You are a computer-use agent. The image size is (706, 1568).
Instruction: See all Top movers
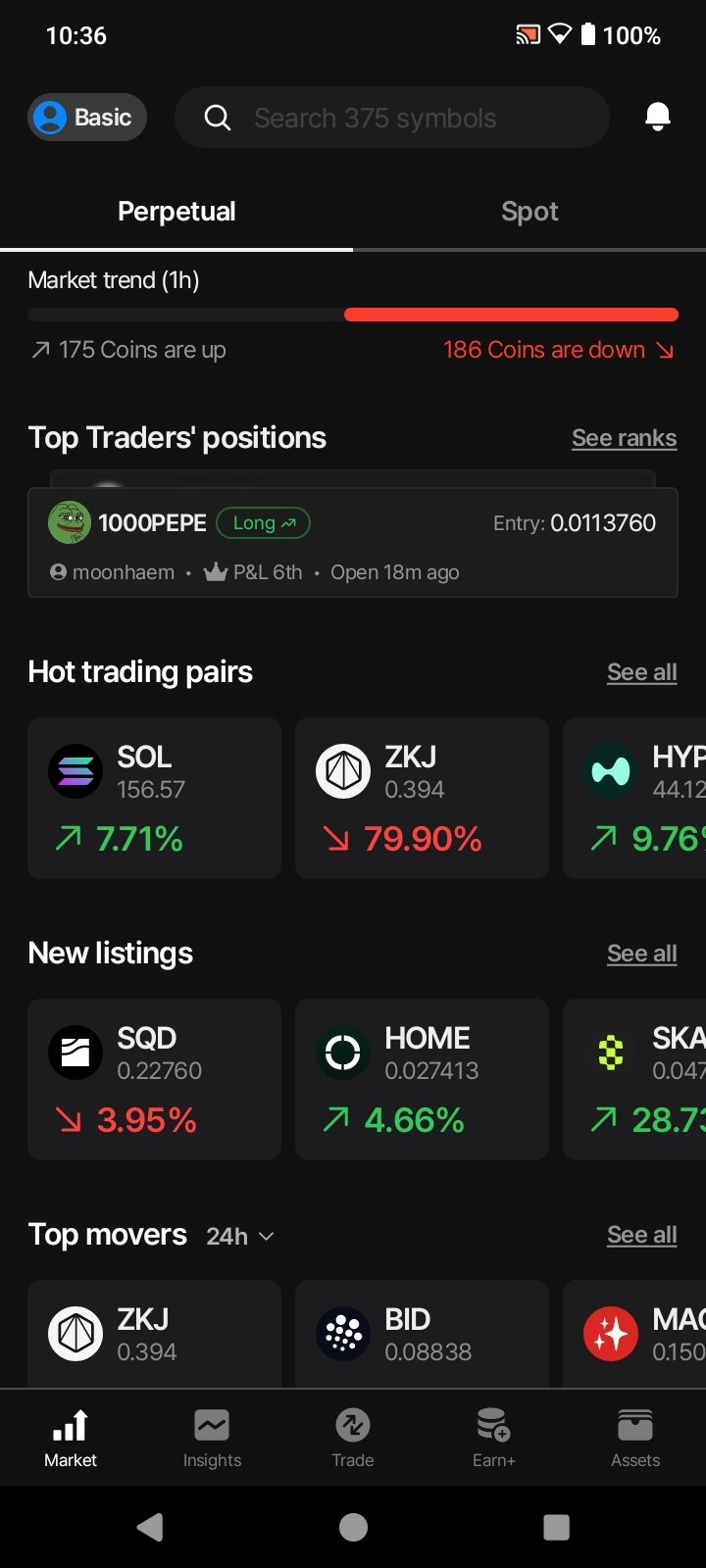point(641,1235)
